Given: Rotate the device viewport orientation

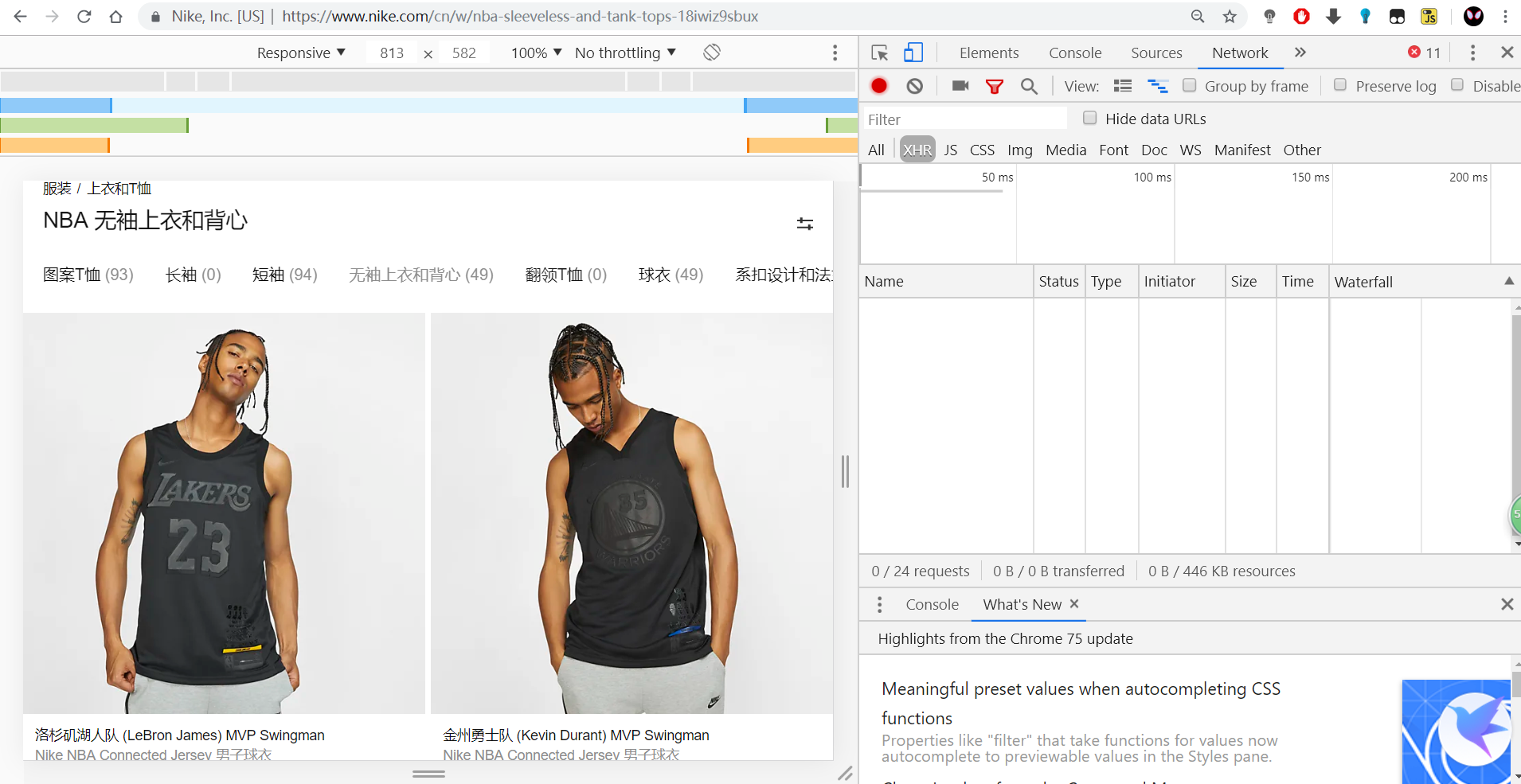Looking at the screenshot, I should pyautogui.click(x=712, y=53).
